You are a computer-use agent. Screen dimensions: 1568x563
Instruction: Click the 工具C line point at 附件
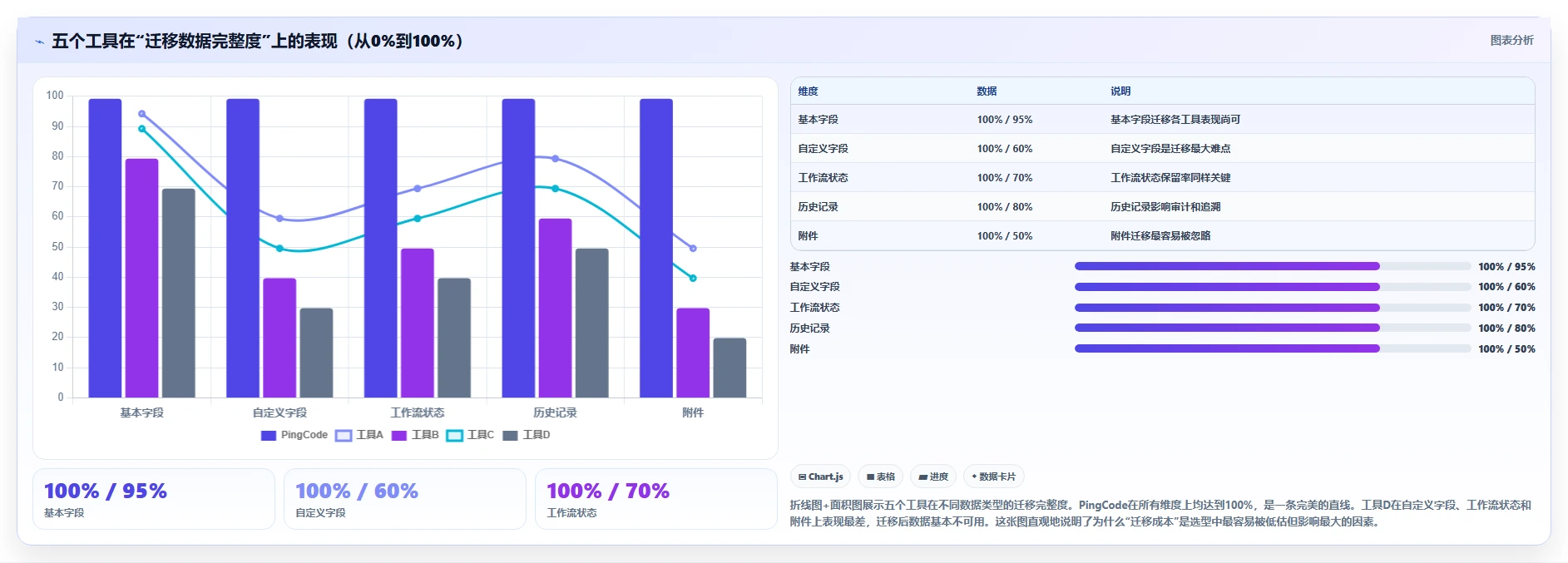[x=693, y=279]
